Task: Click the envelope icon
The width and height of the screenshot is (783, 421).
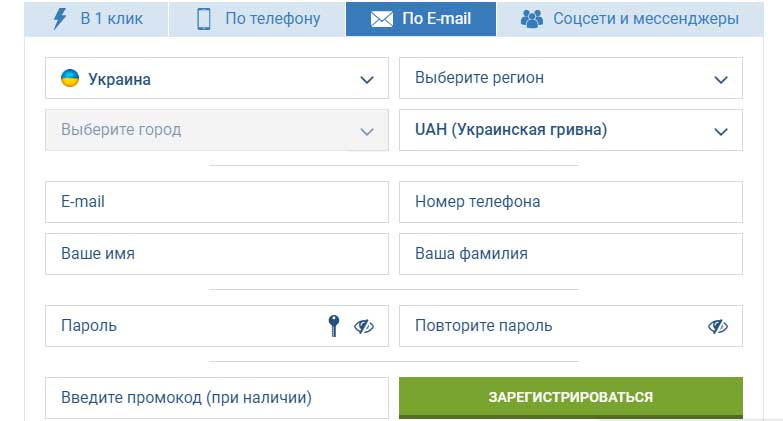Action: coord(382,18)
